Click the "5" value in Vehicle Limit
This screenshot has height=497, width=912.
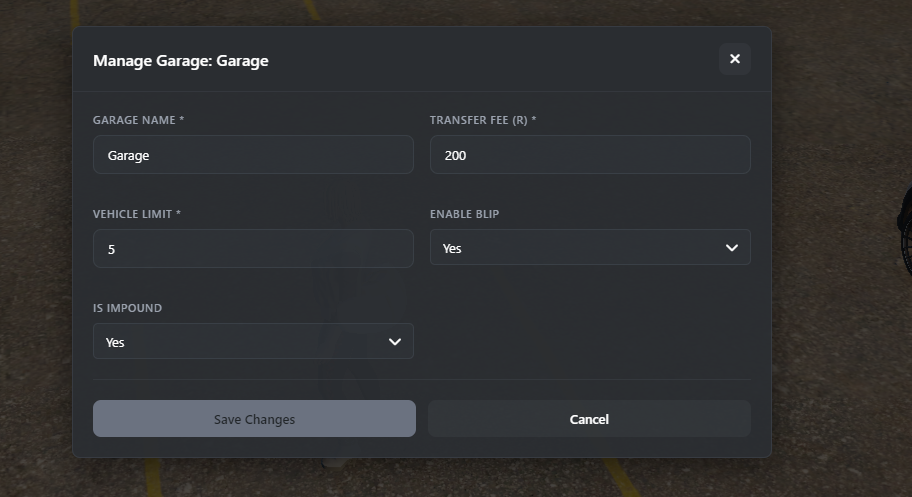[111, 249]
